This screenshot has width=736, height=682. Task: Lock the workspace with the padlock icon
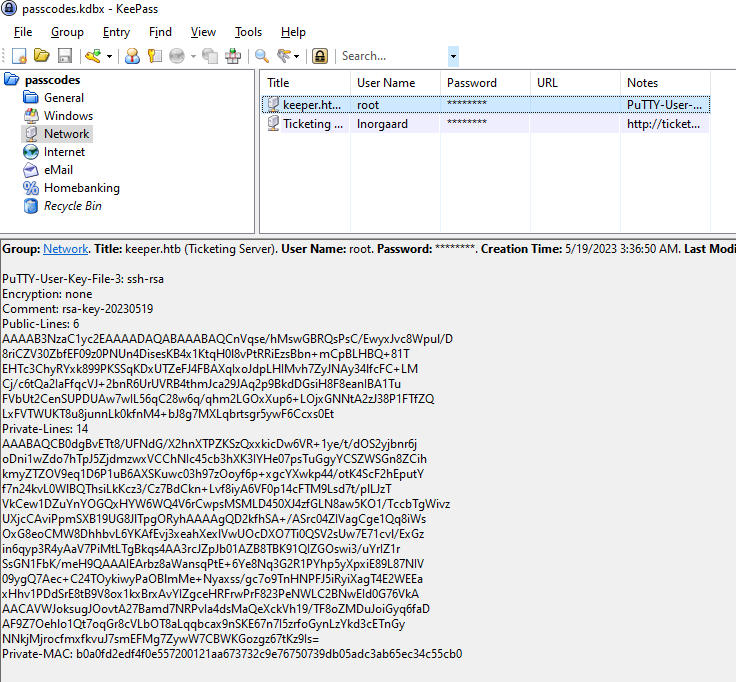click(320, 56)
